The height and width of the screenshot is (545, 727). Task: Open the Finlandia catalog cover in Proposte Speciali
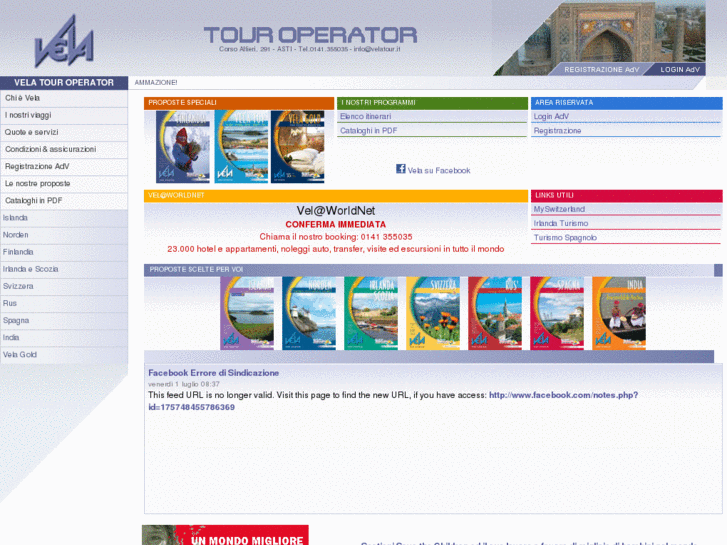point(183,147)
